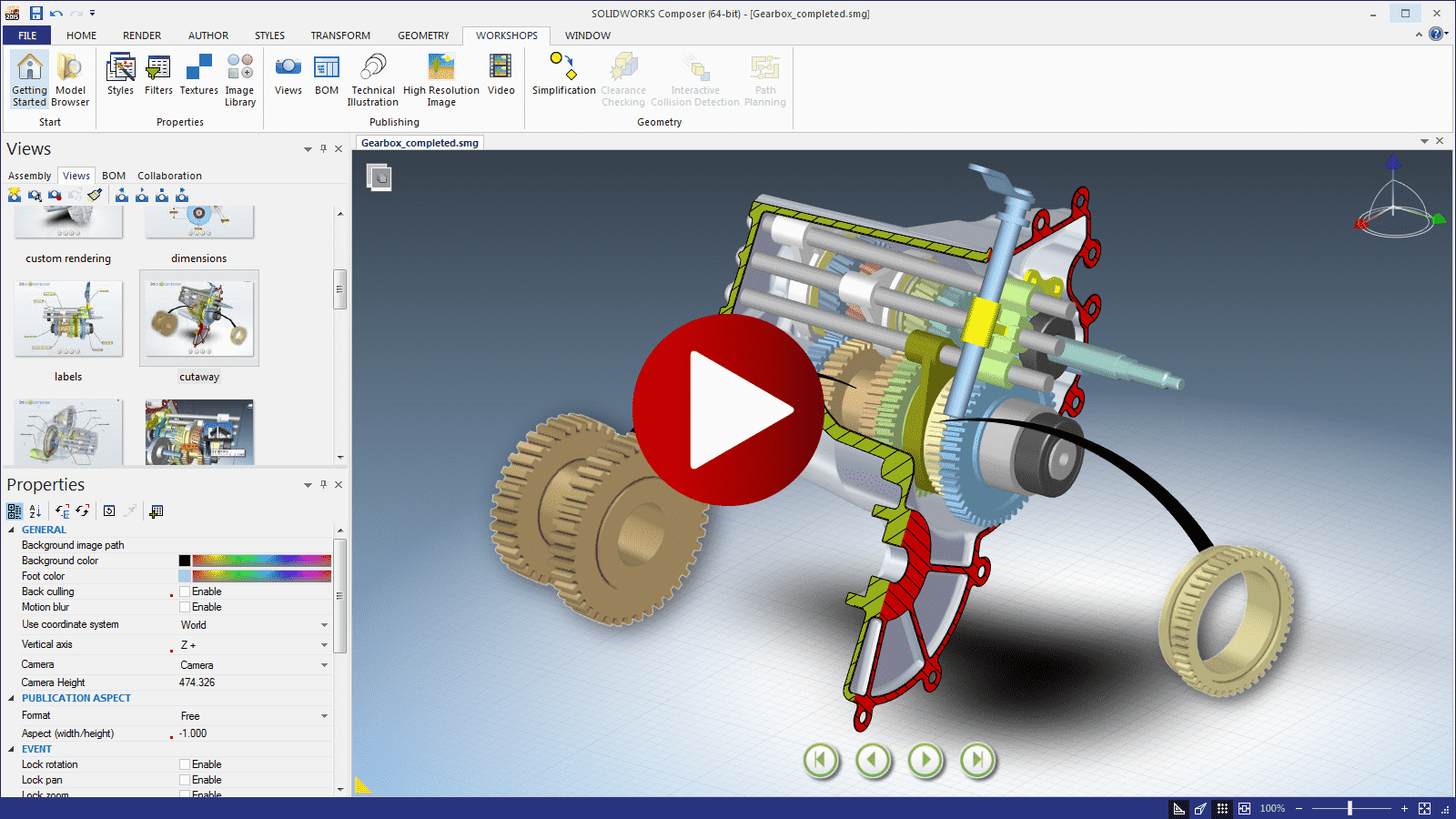Open the Camera dropdown
Image resolution: width=1456 pixels, height=819 pixels.
(x=324, y=665)
